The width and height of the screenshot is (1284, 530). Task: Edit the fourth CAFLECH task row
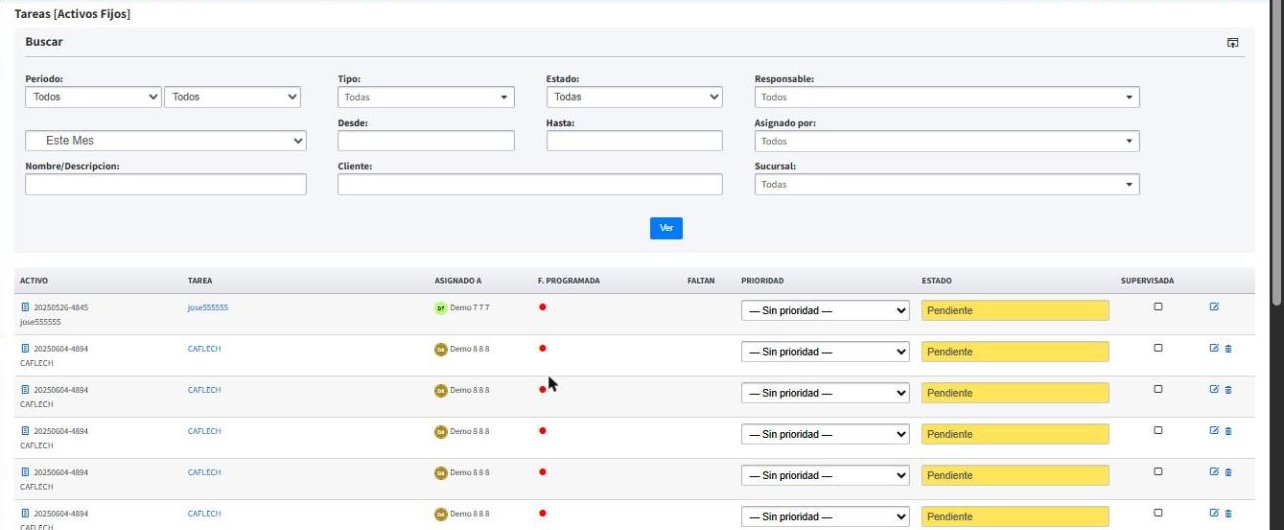pyautogui.click(x=1214, y=471)
